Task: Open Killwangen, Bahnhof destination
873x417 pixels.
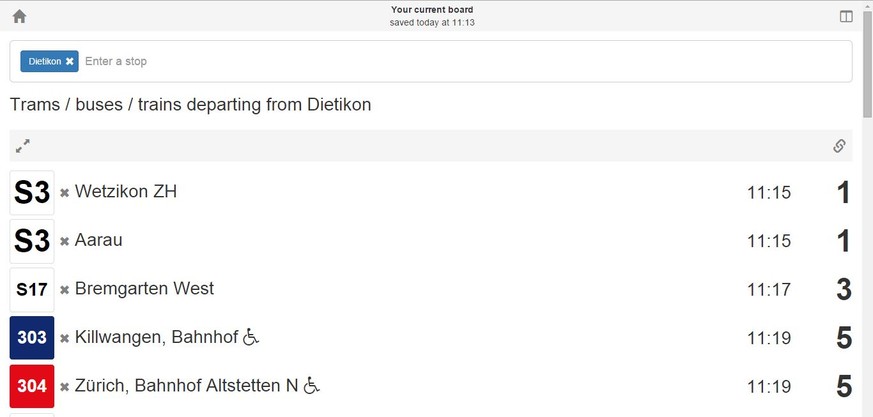Action: click(x=156, y=337)
